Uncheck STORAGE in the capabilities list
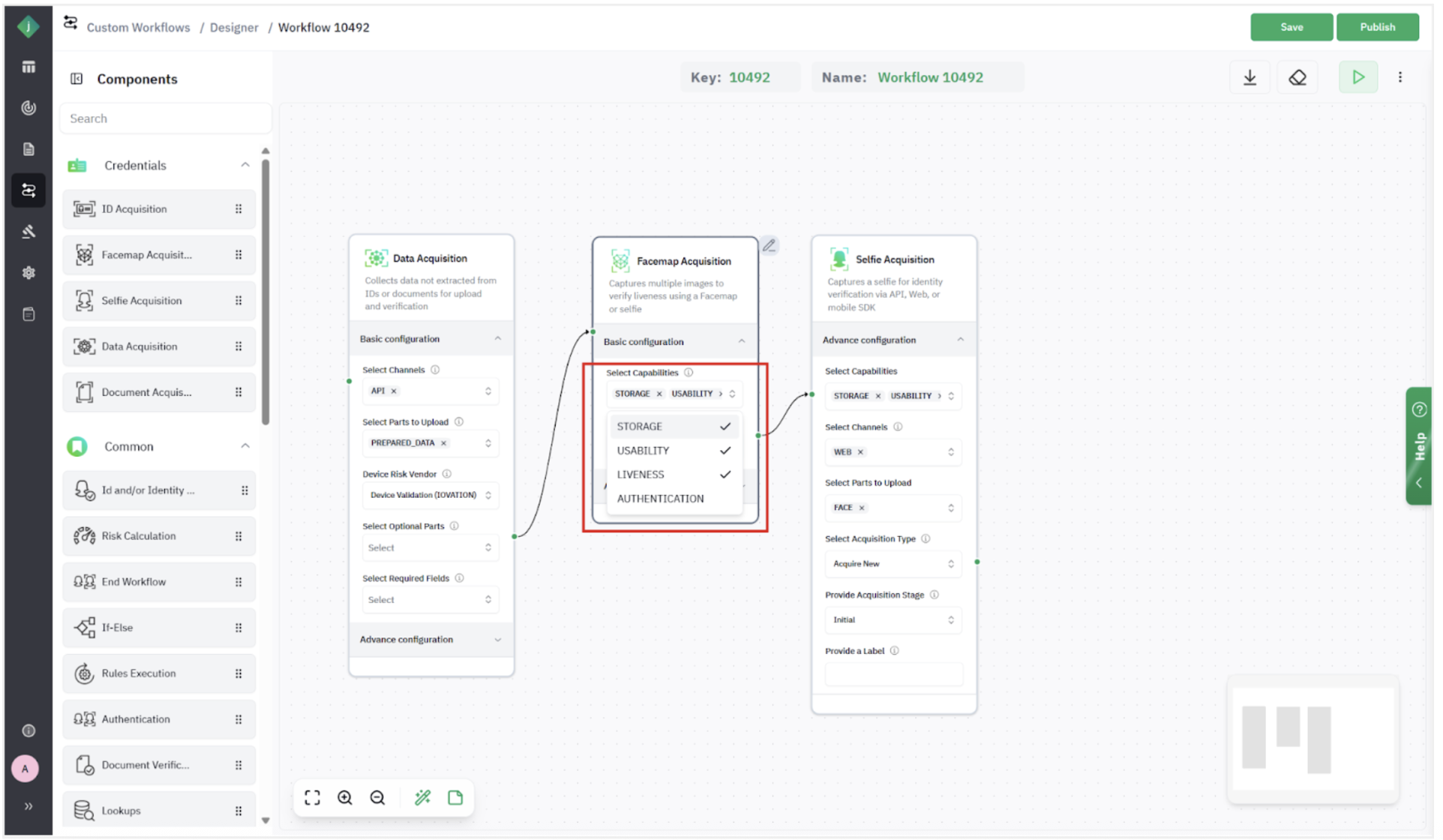This screenshot has height=840, width=1443. point(673,426)
